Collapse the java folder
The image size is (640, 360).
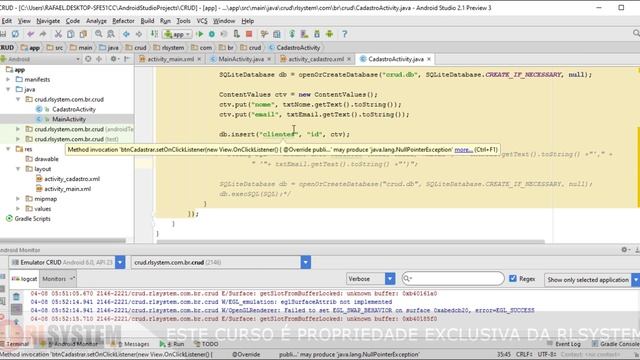(8, 89)
